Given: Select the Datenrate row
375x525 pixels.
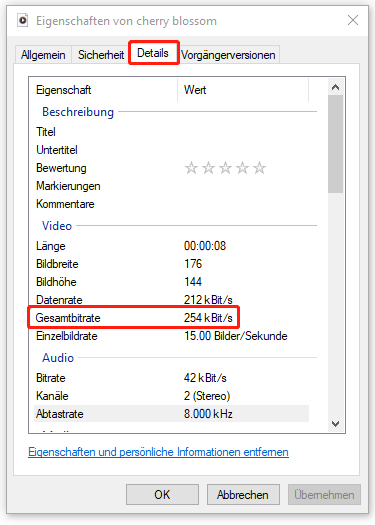Looking at the screenshot, I should coord(171,300).
